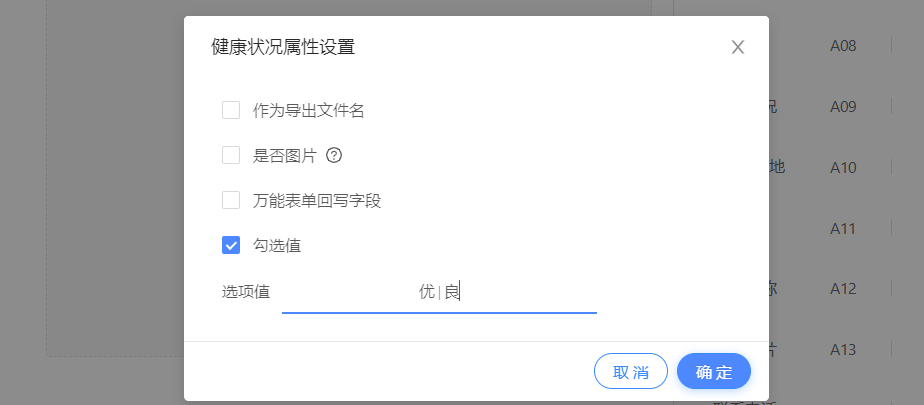Select the A11 cell in the background list

click(x=843, y=229)
